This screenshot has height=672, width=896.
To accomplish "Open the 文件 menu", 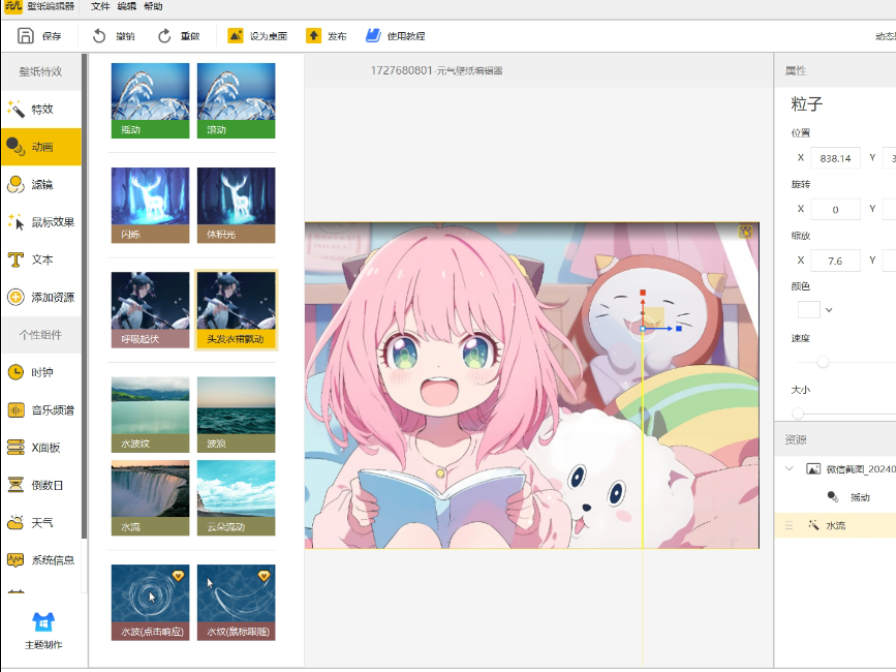I will [100, 6].
